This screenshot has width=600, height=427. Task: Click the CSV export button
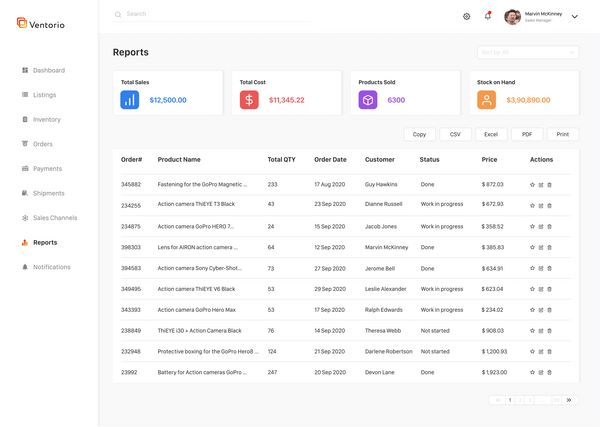coord(455,134)
